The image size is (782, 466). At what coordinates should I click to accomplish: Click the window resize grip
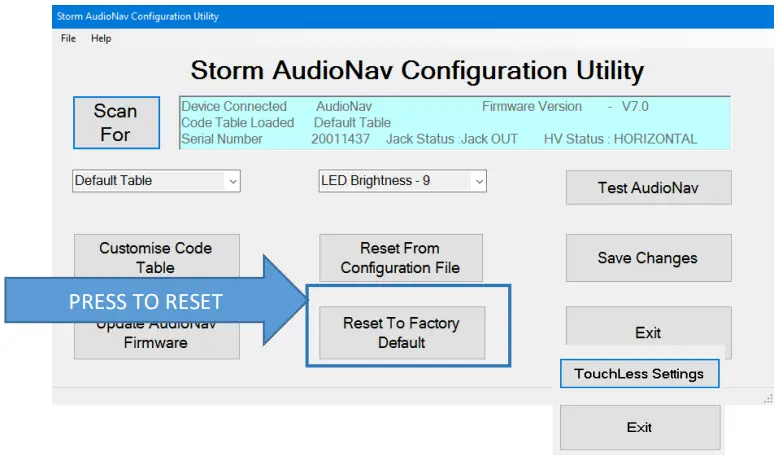coord(769,399)
